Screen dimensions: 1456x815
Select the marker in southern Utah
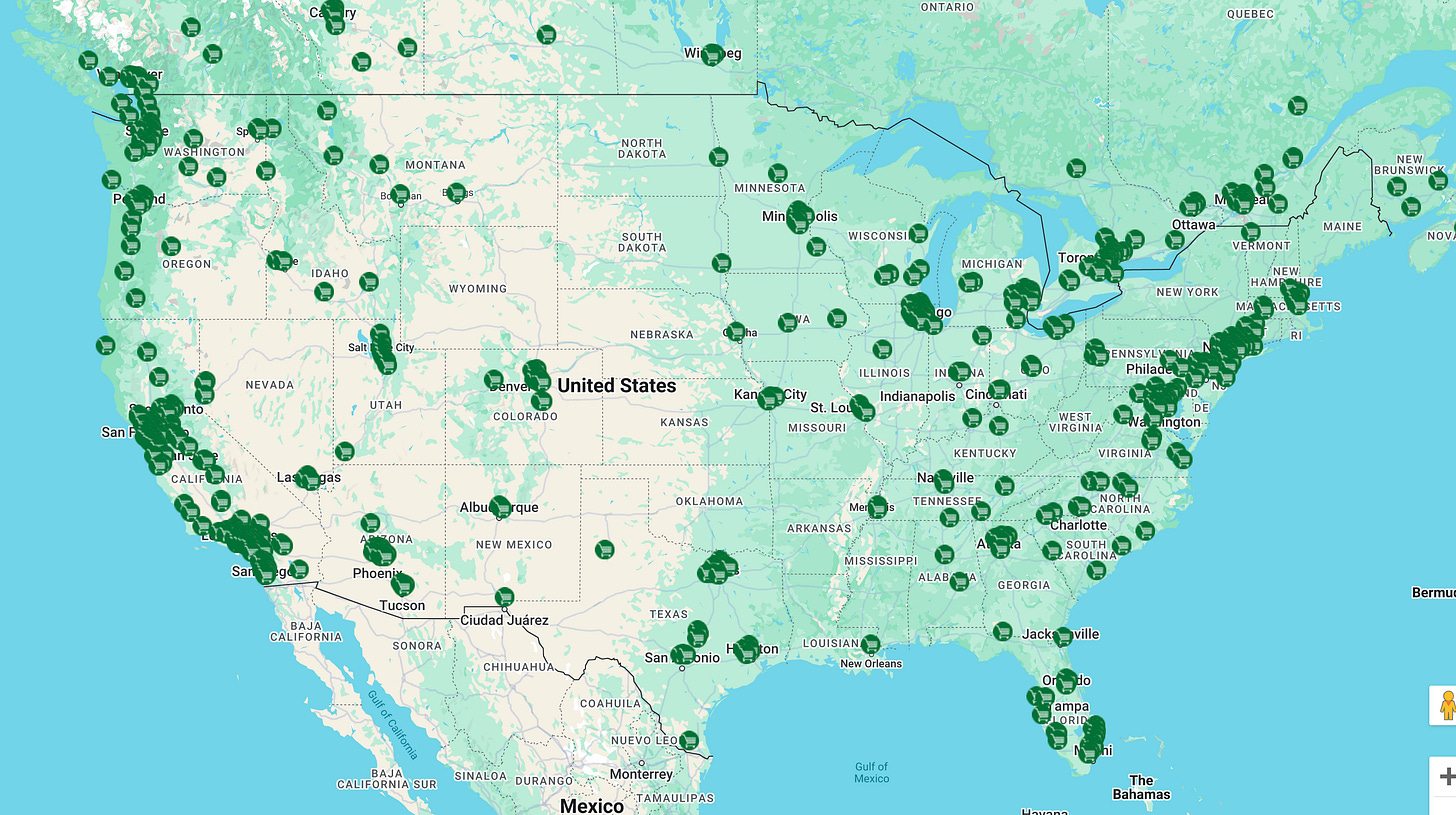click(x=345, y=451)
